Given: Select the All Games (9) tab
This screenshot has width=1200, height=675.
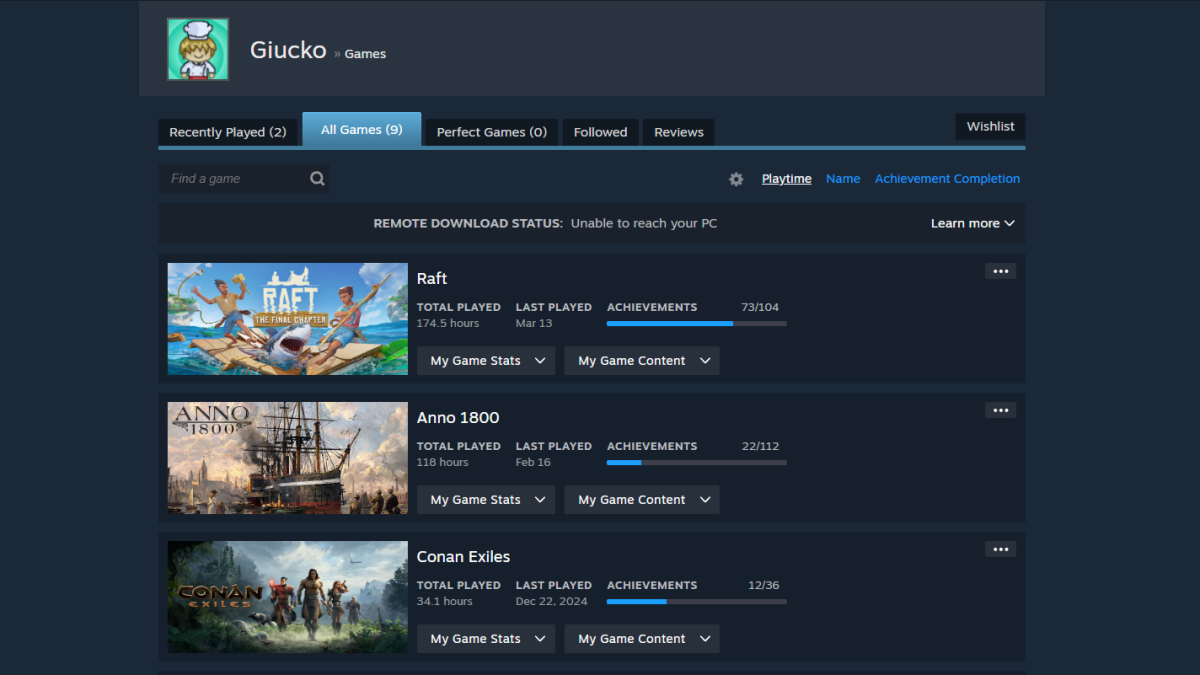Looking at the screenshot, I should 362,130.
